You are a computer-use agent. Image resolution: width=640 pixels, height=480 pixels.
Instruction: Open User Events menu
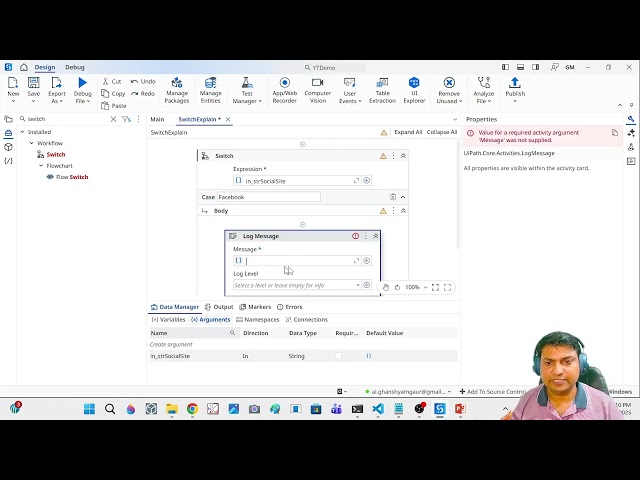[350, 90]
